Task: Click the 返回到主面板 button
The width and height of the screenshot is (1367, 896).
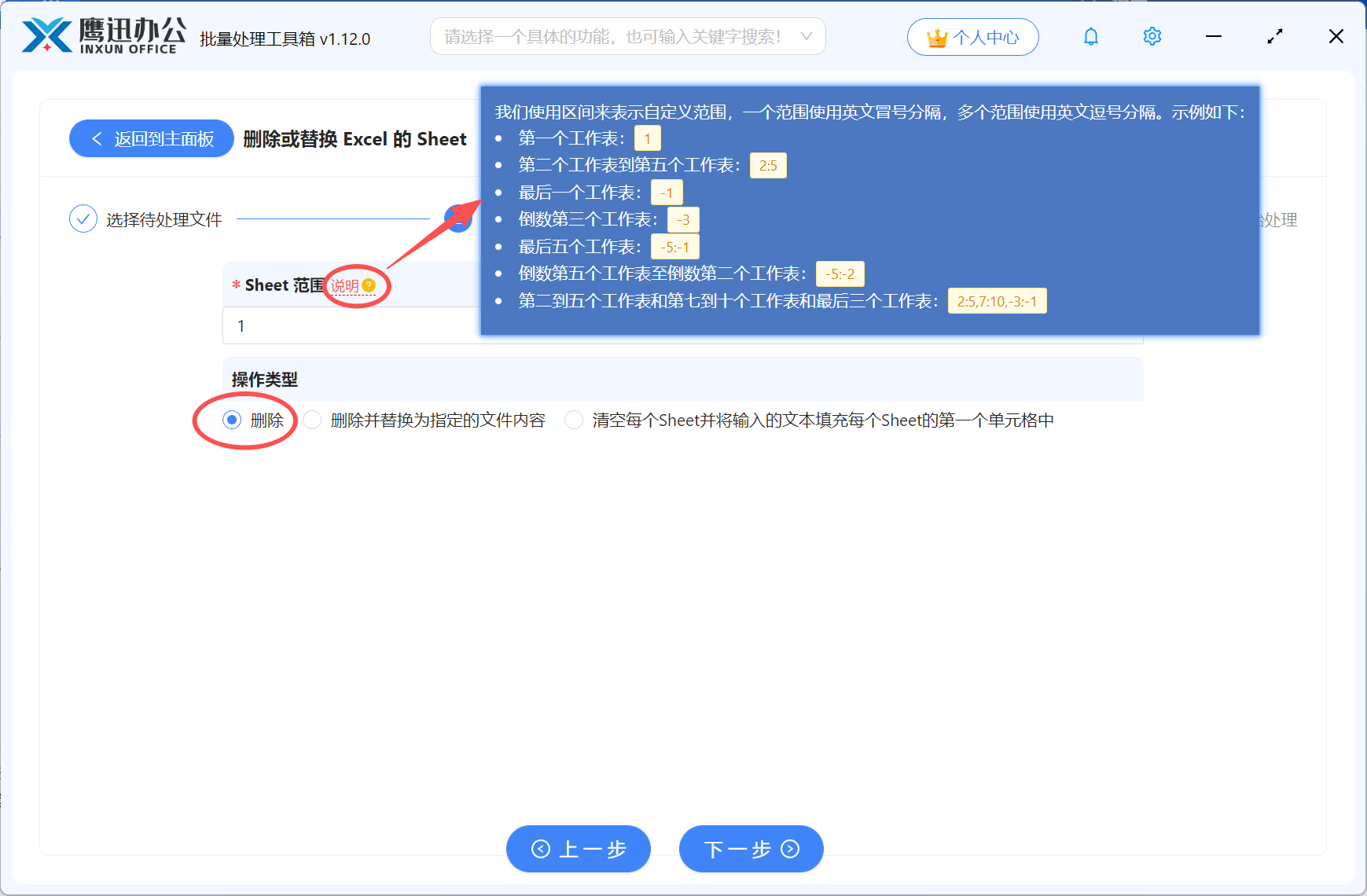Action: click(151, 138)
